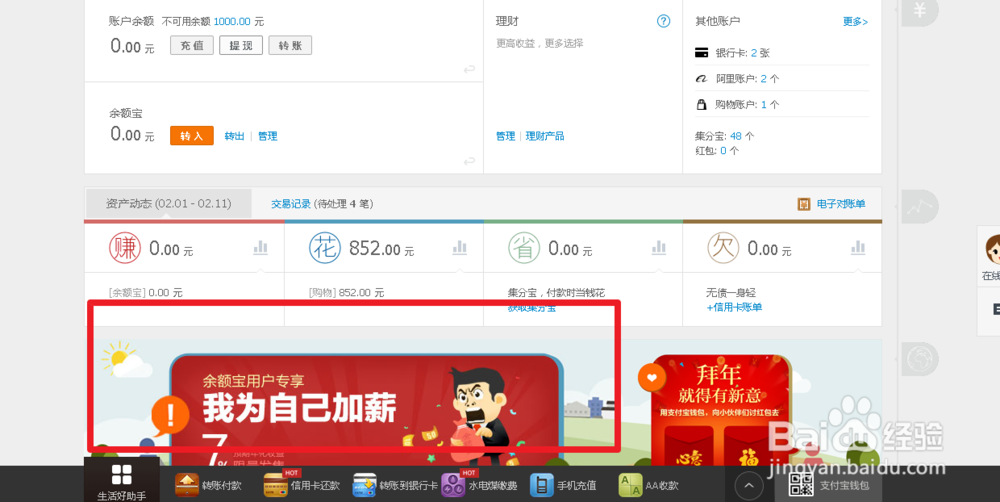Click the 集分宝 count 48

736,136
